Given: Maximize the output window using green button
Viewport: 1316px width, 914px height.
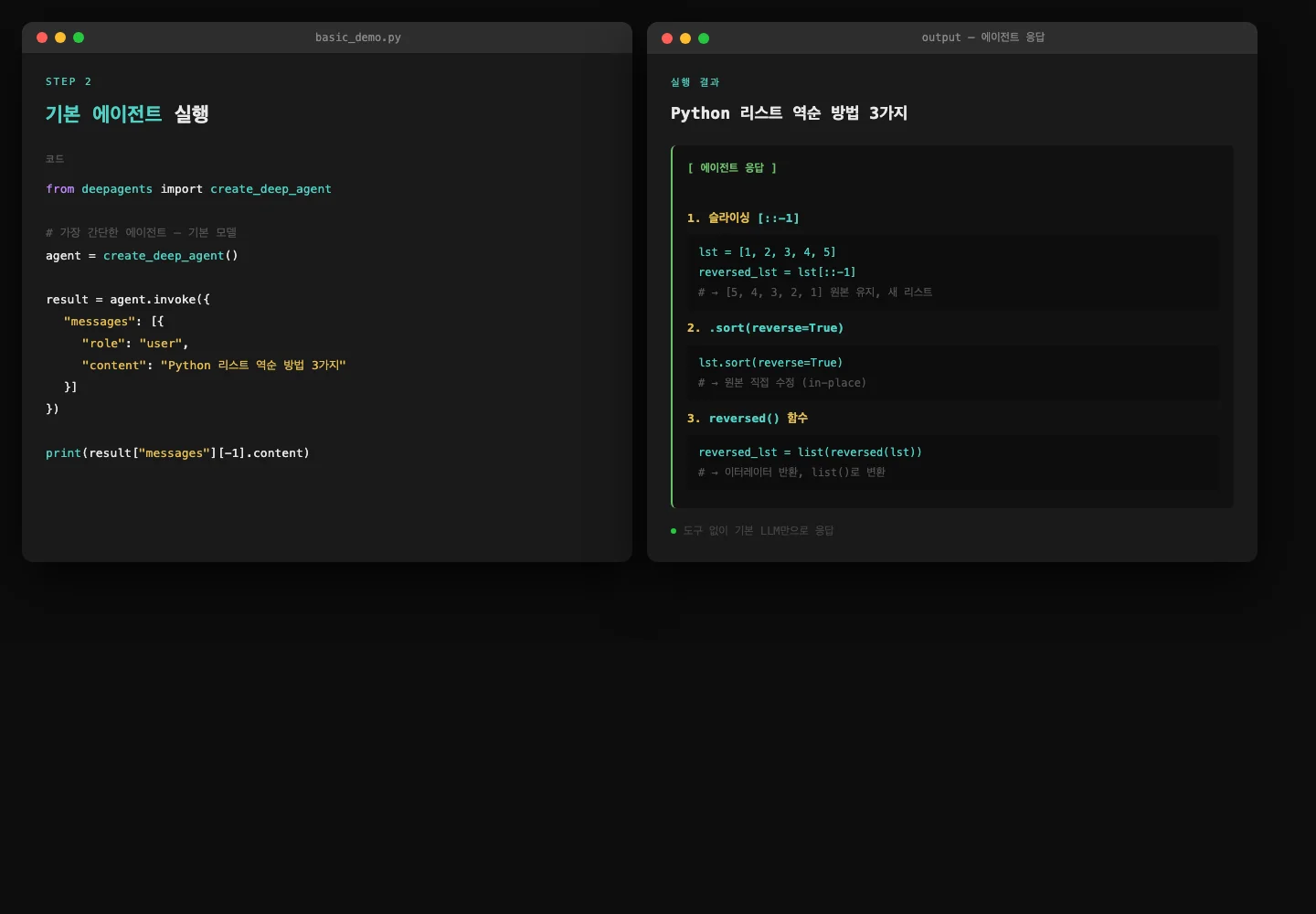Looking at the screenshot, I should (704, 38).
